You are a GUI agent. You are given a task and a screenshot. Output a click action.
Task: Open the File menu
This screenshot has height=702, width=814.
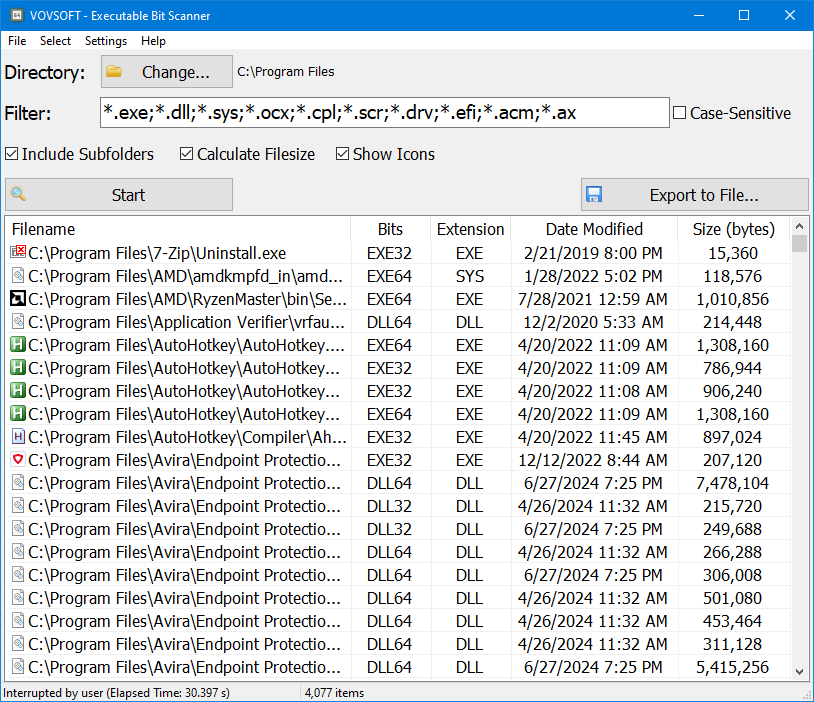pyautogui.click(x=17, y=40)
